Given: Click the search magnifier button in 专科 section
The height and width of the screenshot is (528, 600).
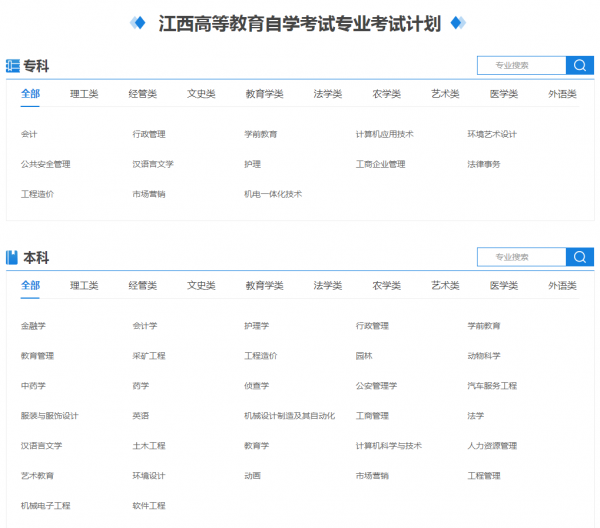Looking at the screenshot, I should (x=580, y=65).
